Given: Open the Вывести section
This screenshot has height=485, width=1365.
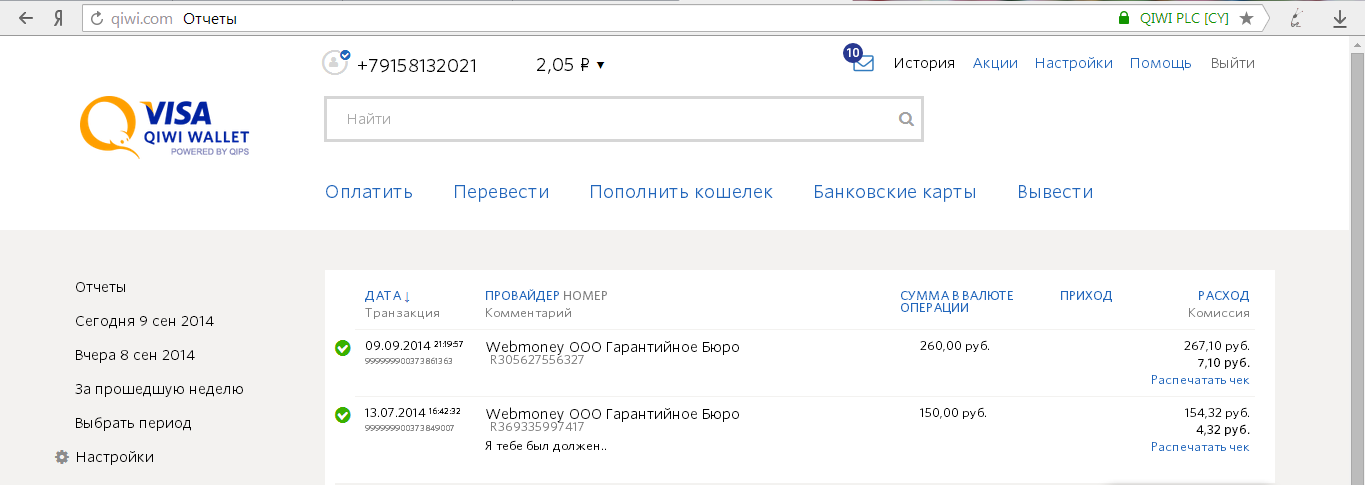Looking at the screenshot, I should 1055,192.
